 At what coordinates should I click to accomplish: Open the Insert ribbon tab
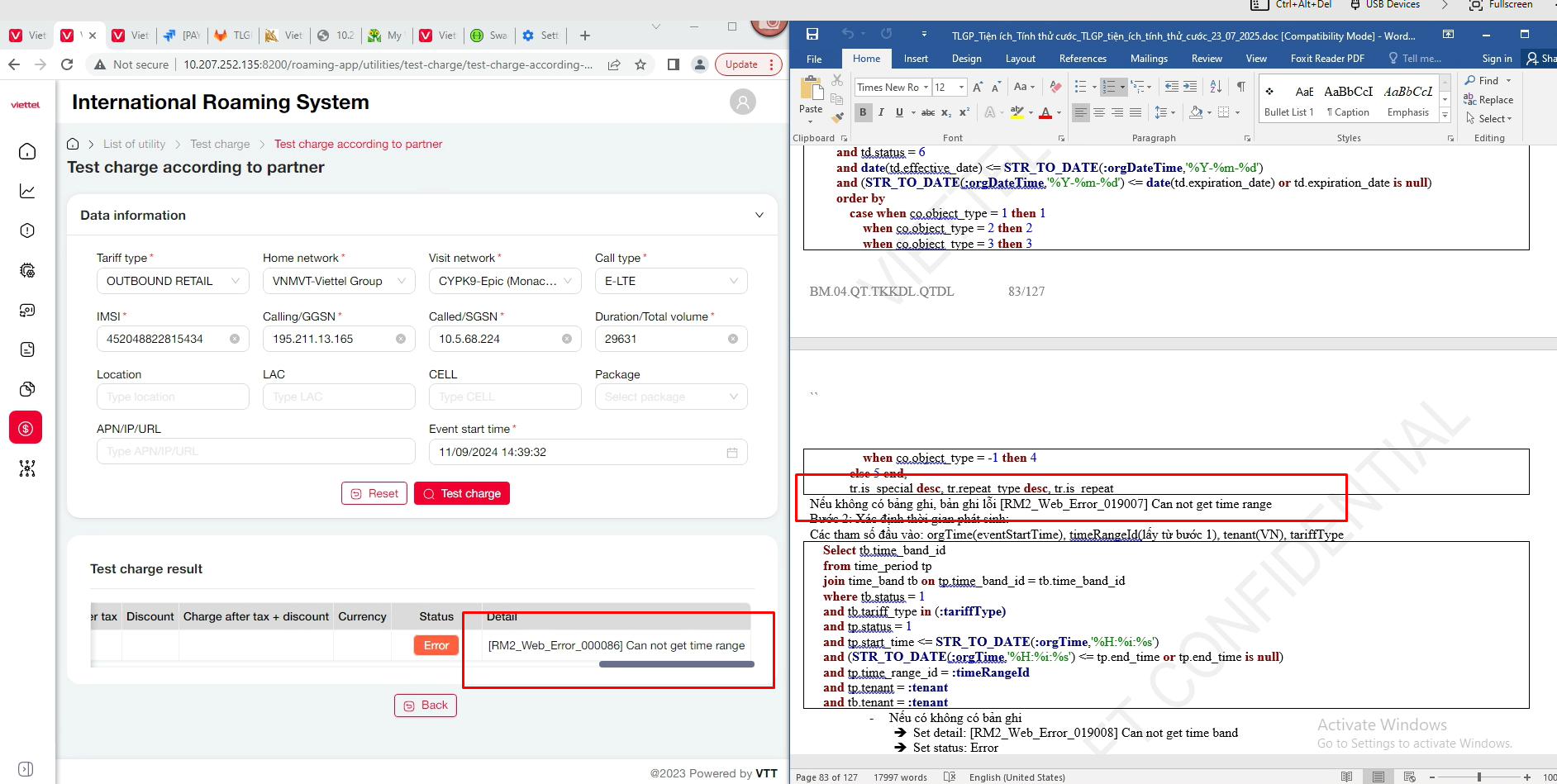pyautogui.click(x=915, y=59)
